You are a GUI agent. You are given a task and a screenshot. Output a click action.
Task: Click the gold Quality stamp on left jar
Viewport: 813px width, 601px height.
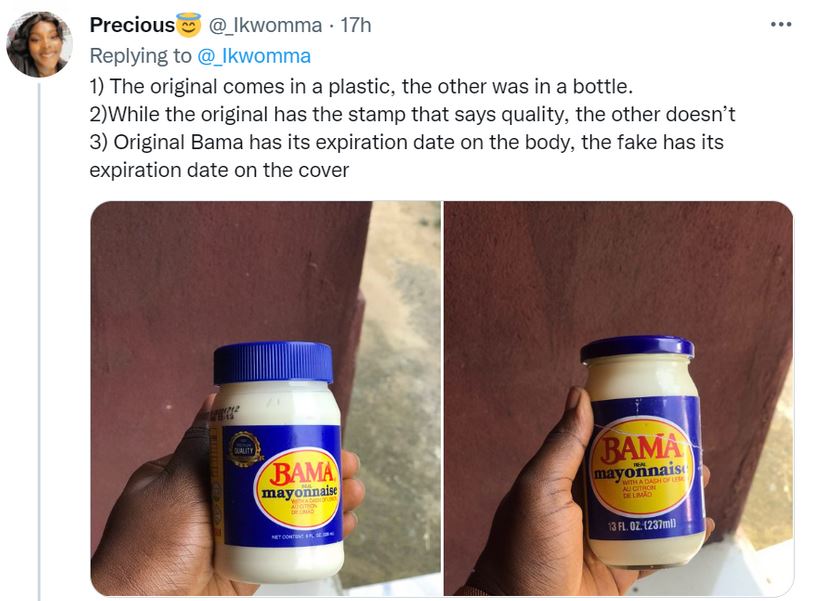243,449
